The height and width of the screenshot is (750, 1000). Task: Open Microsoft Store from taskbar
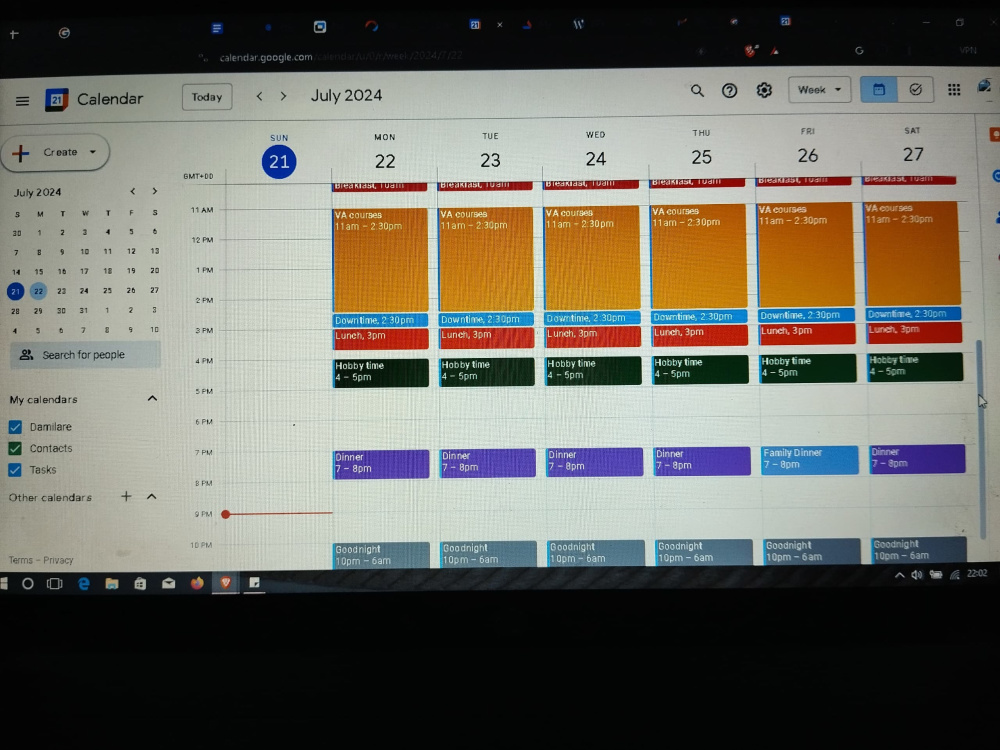point(140,584)
